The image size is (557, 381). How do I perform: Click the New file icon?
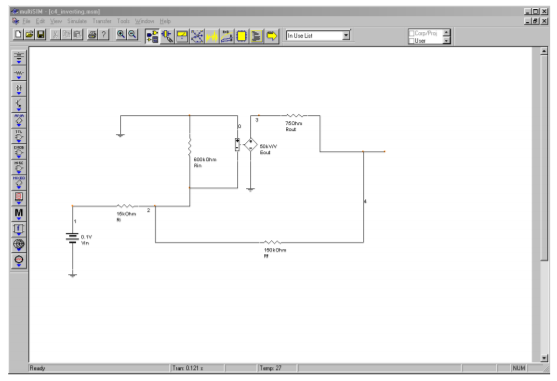coord(18,34)
